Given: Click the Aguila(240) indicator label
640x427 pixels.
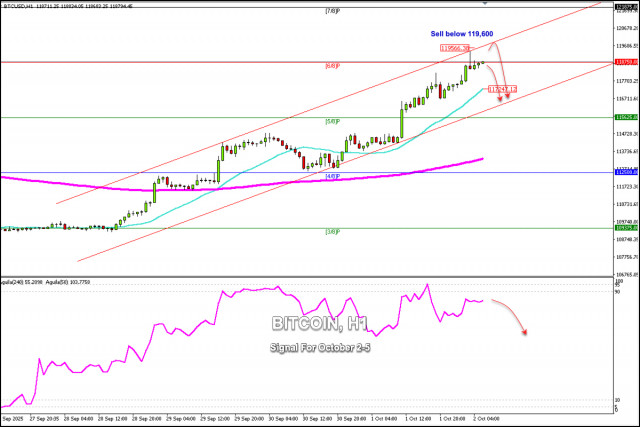Looking at the screenshot, I should coord(20,282).
